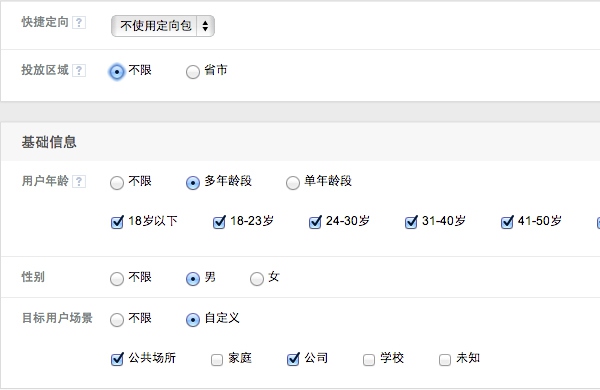Image resolution: width=600 pixels, height=390 pixels.
Task: Select 省市 radio for 投放区域
Action: pyautogui.click(x=193, y=72)
